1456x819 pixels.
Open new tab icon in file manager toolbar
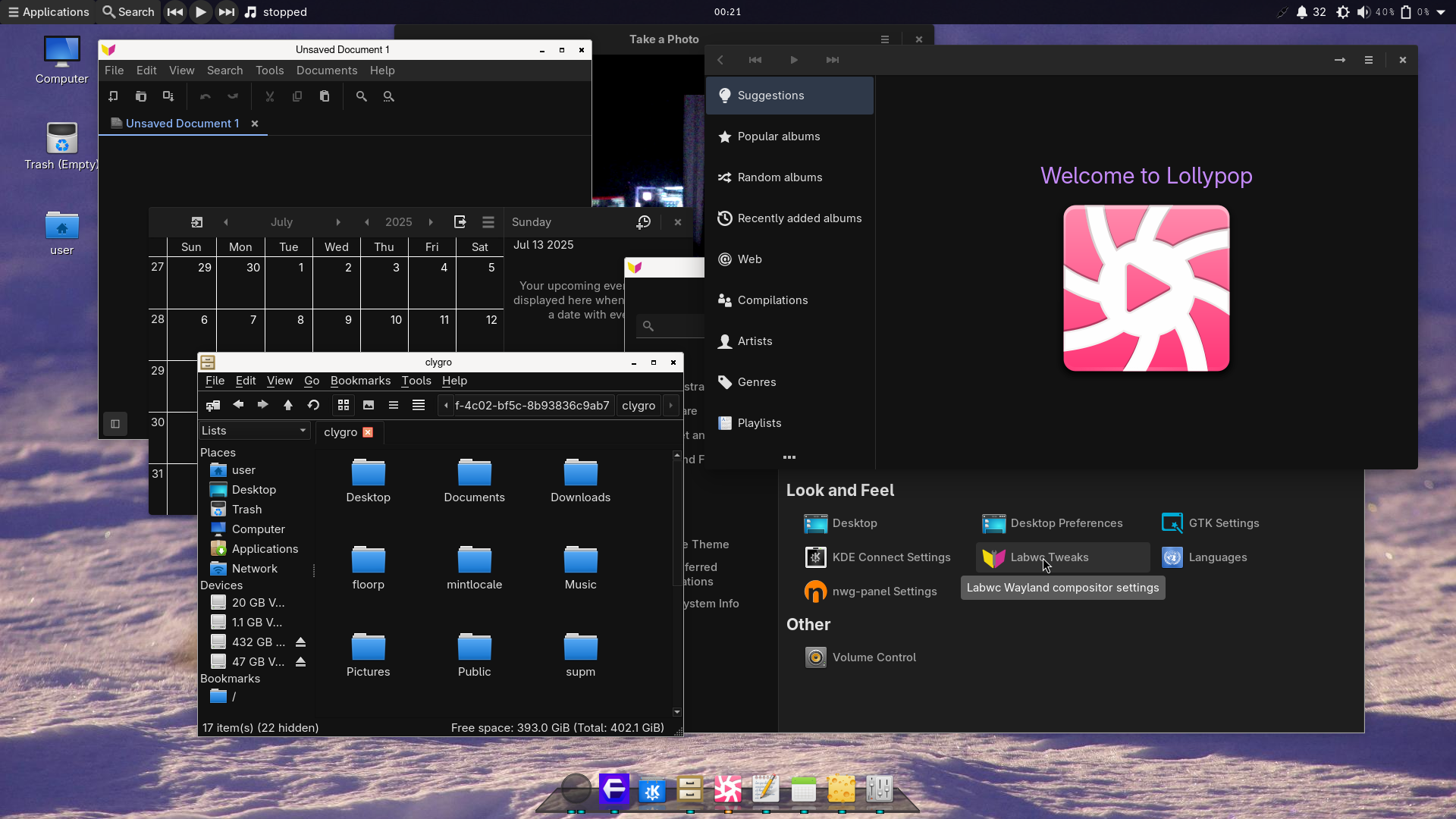point(213,406)
